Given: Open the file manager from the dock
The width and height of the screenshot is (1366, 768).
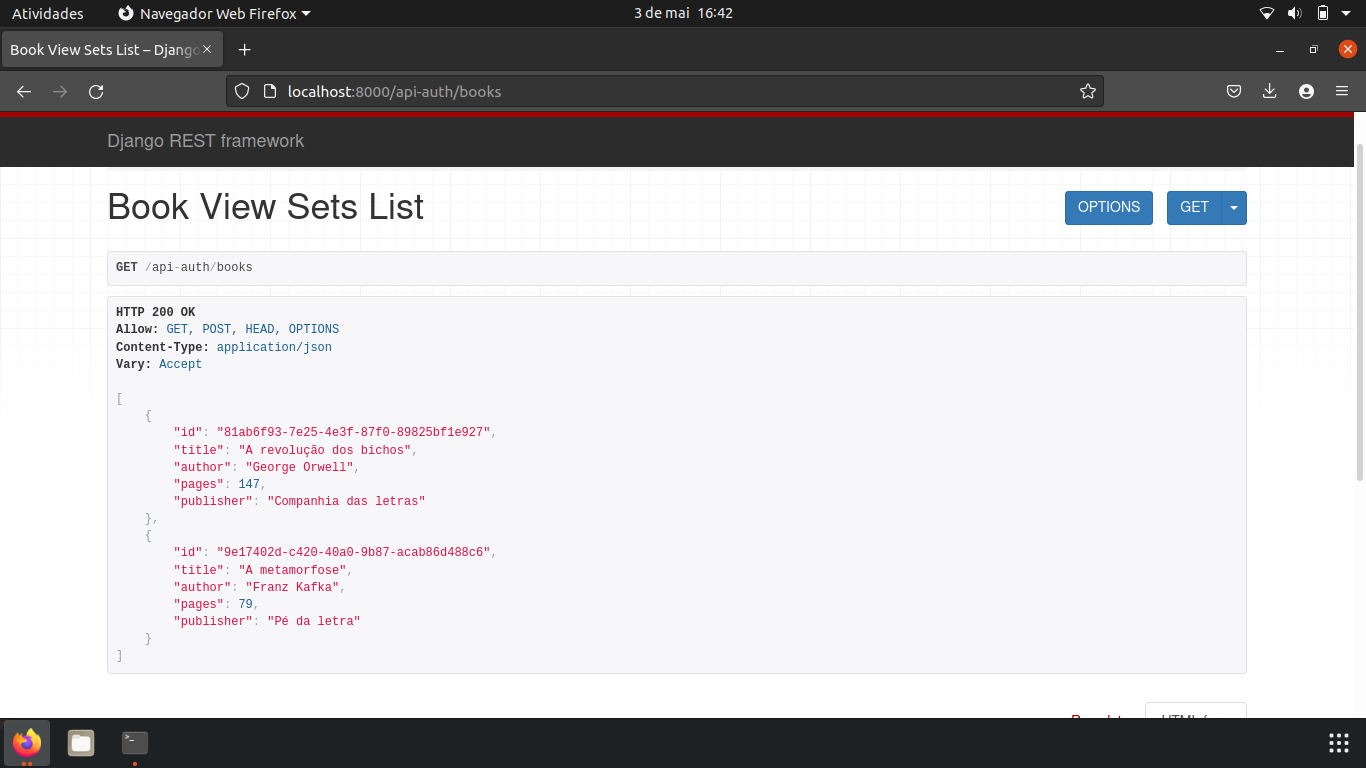Looking at the screenshot, I should (x=80, y=743).
